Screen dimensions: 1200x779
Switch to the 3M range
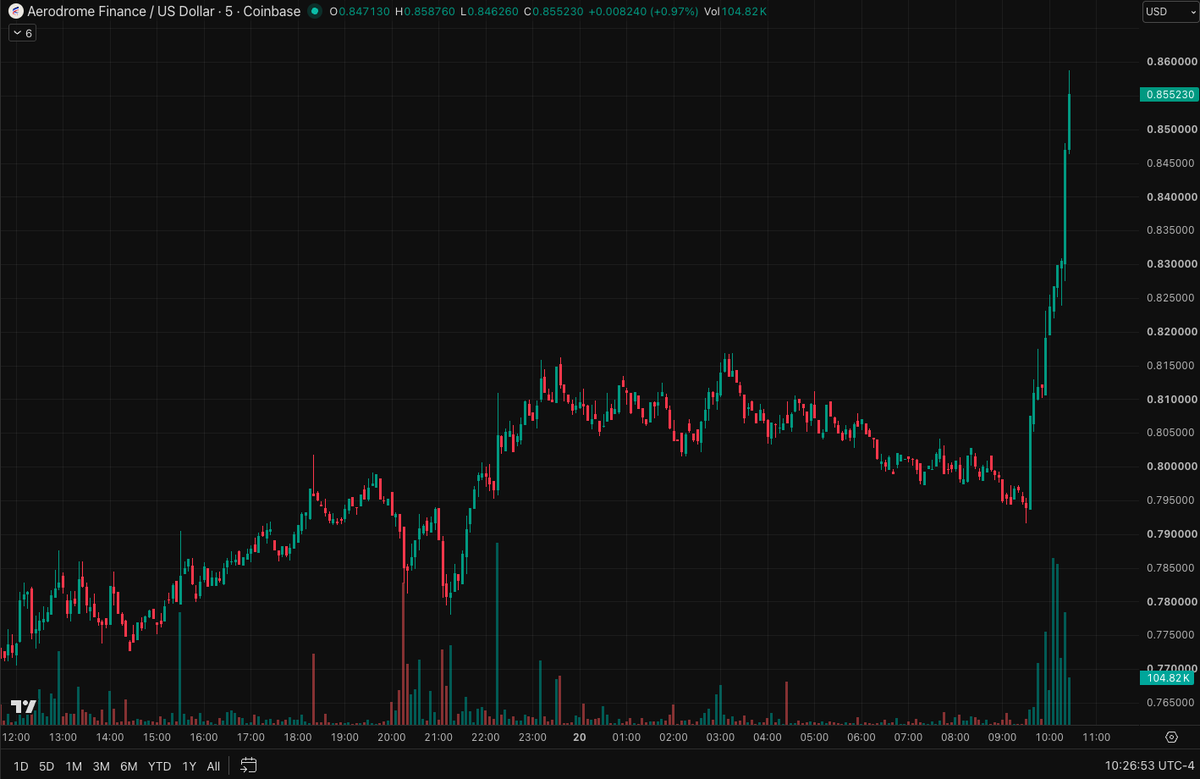coord(101,766)
